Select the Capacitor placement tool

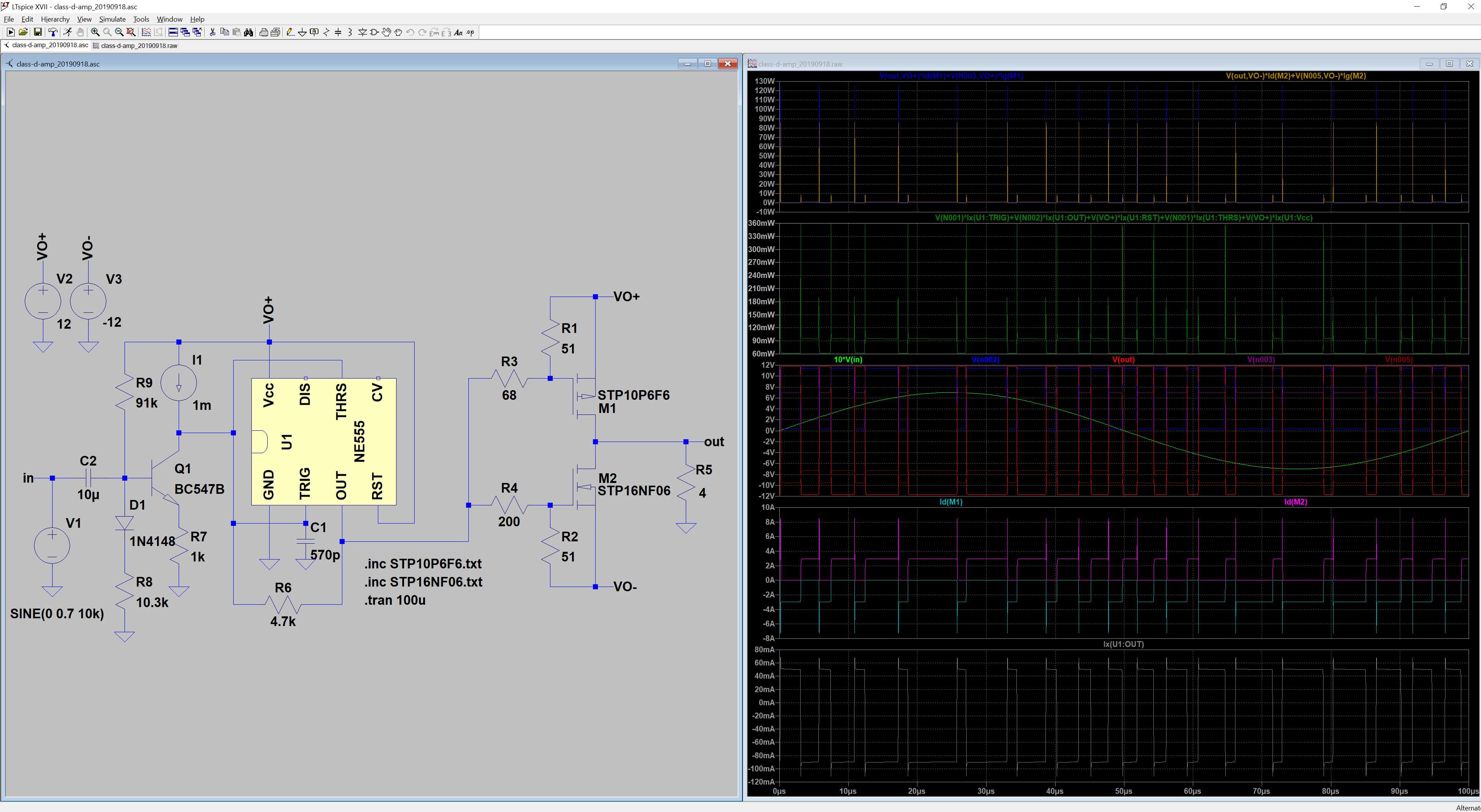point(338,32)
